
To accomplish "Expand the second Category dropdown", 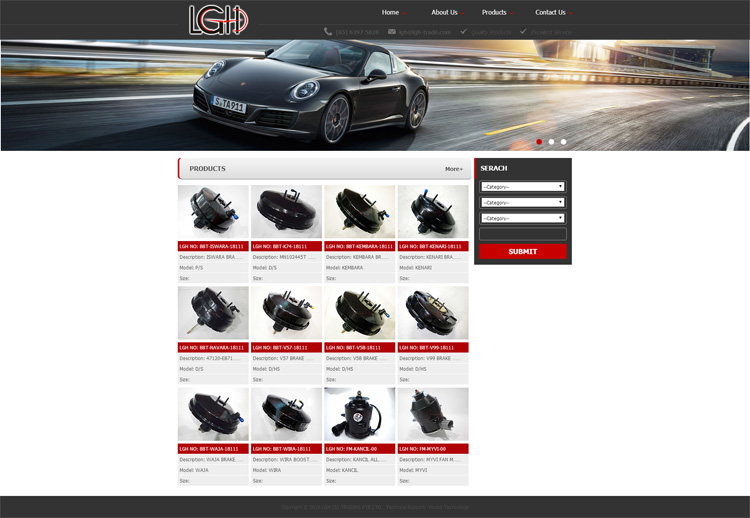I will coord(522,202).
